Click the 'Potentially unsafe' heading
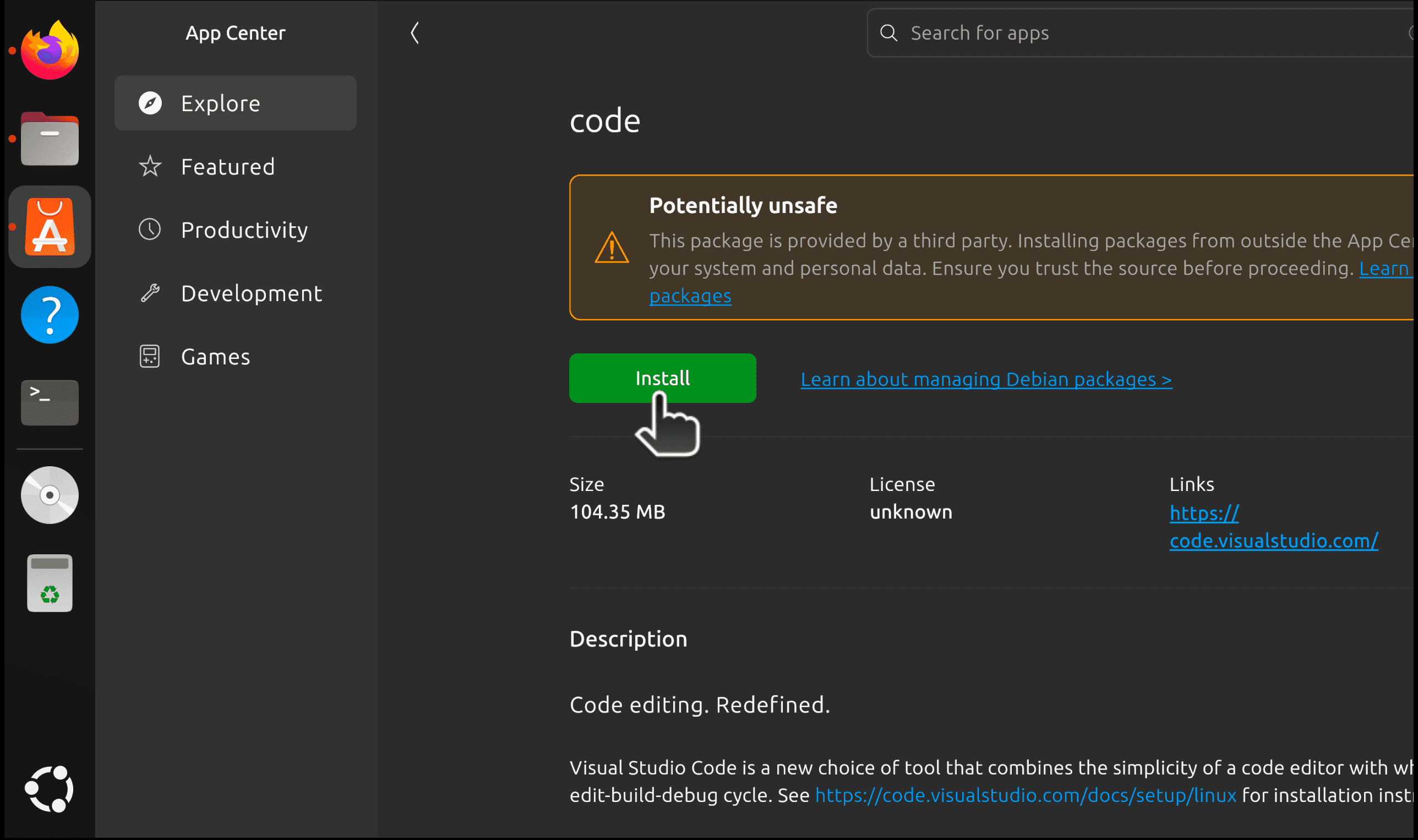1418x840 pixels. pos(743,205)
